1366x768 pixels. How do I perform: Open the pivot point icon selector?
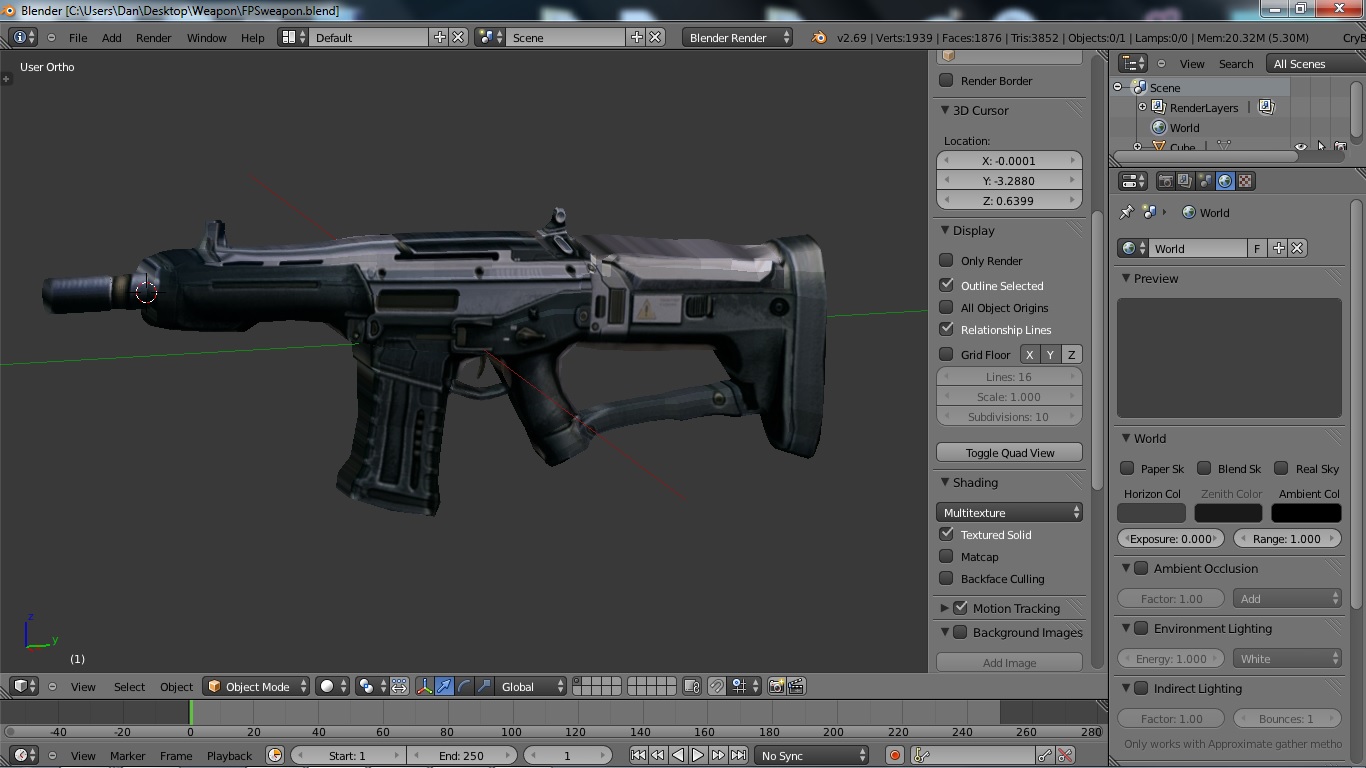372,686
